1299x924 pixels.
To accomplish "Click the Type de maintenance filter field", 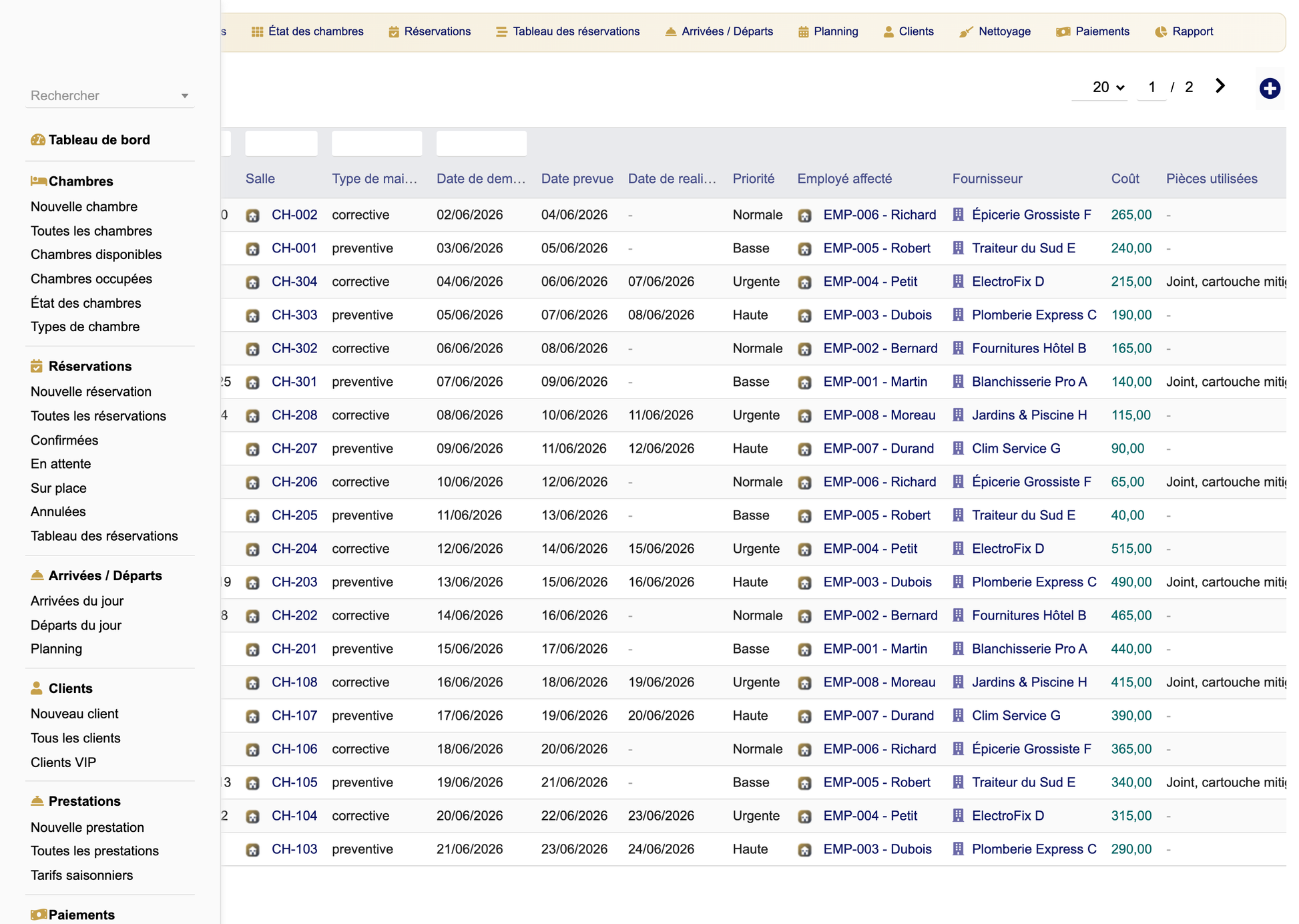I will [376, 143].
